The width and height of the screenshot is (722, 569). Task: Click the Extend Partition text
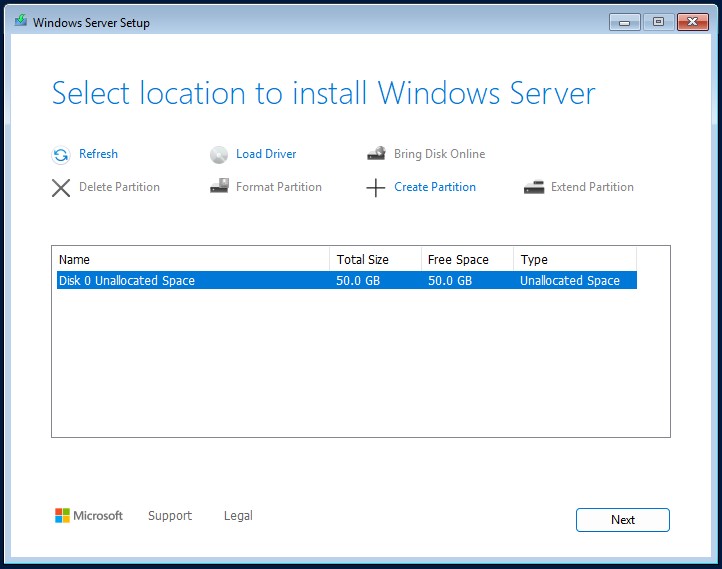pos(592,187)
